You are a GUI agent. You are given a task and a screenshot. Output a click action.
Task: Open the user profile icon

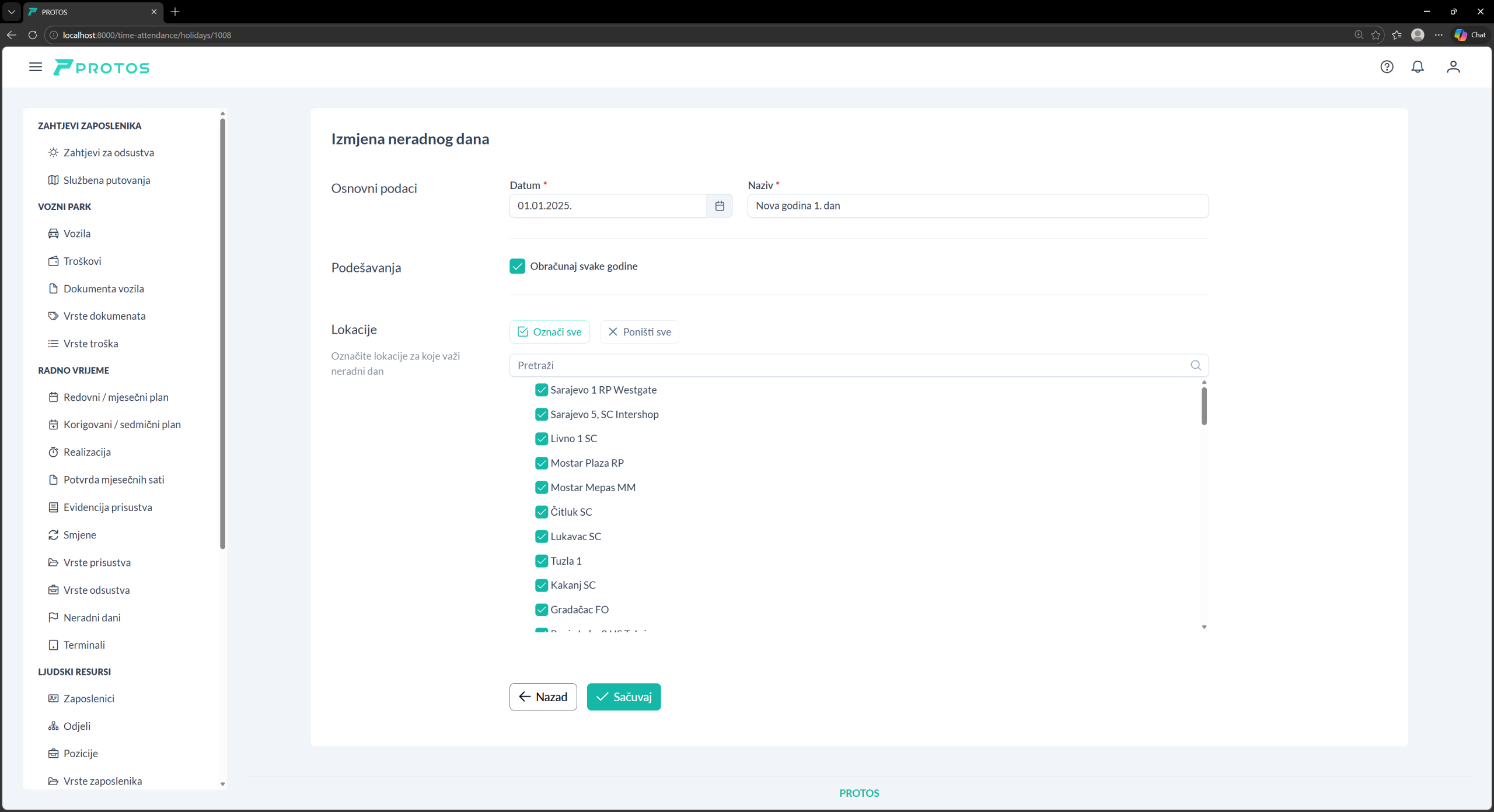click(x=1453, y=67)
